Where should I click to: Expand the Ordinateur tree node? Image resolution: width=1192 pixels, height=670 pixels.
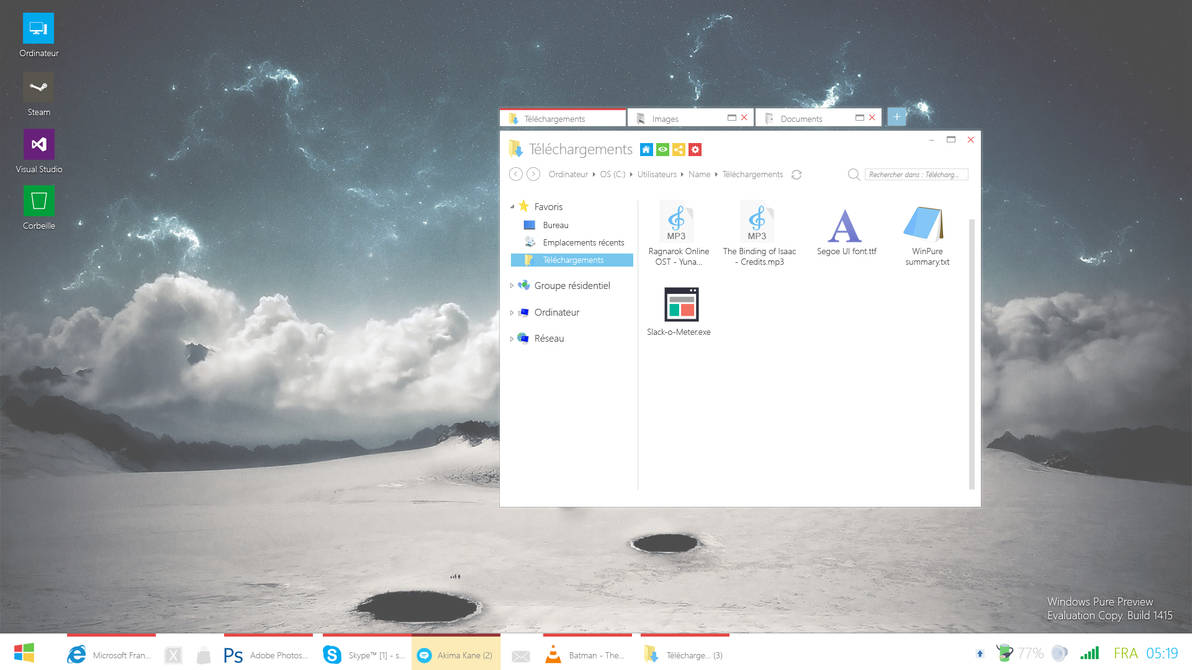pyautogui.click(x=512, y=313)
